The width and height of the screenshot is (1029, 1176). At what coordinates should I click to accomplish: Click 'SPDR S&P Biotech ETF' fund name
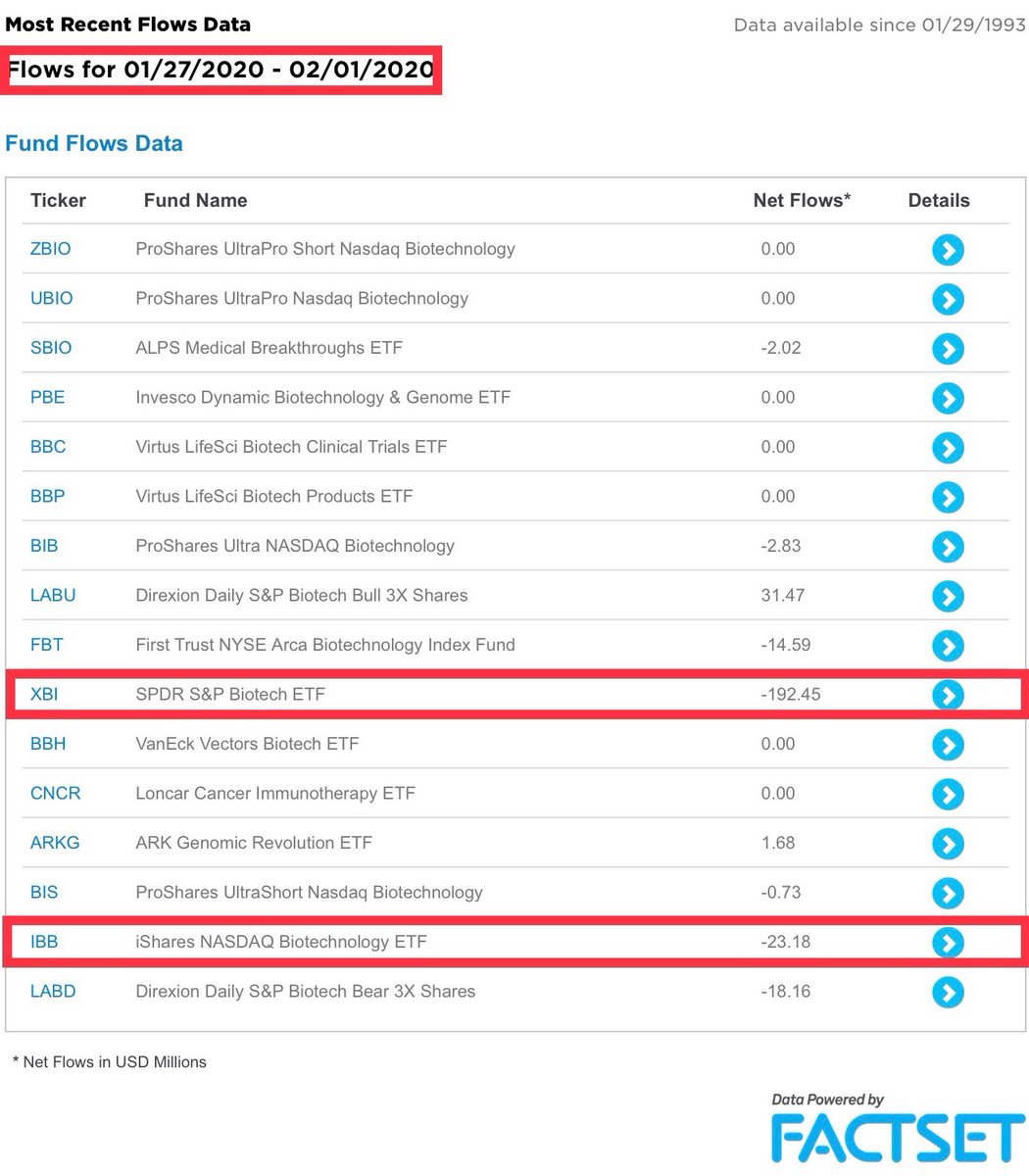coord(230,694)
